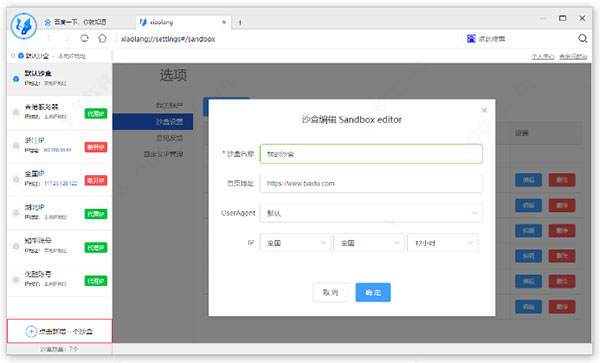Click the Baidu paw search-engine icon
Image resolution: width=600 pixels, height=363 pixels.
(x=471, y=38)
